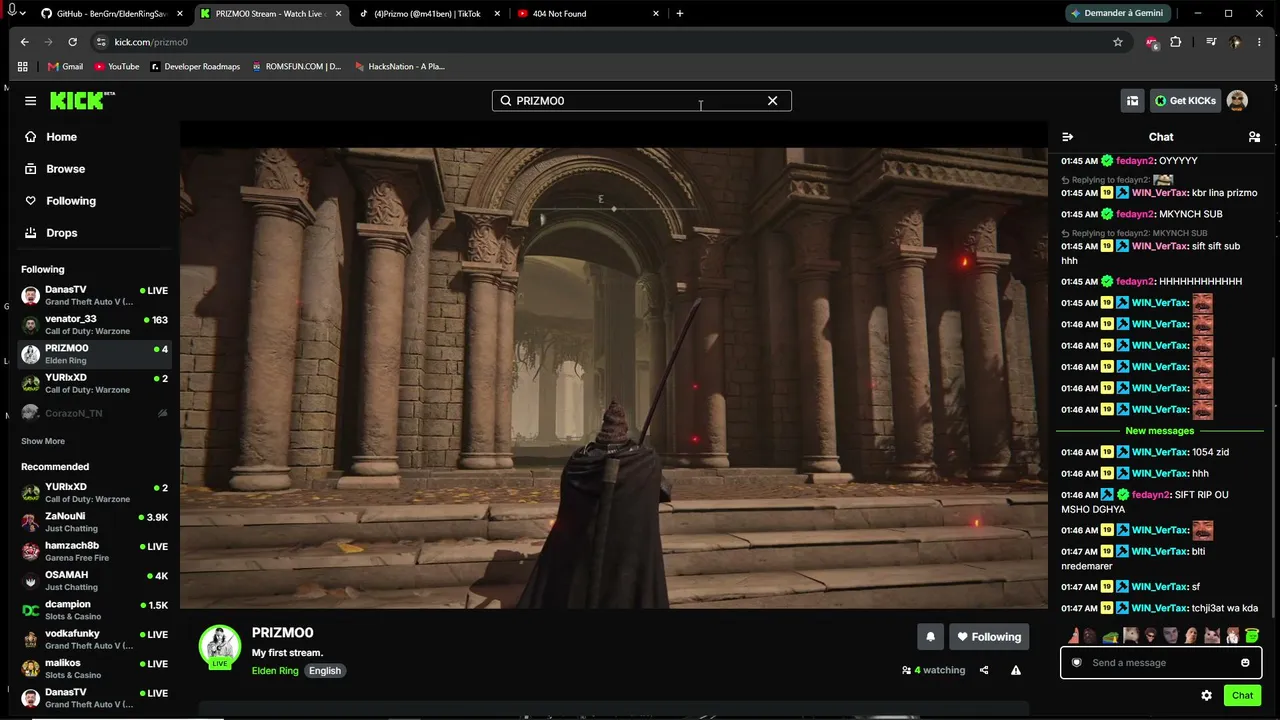The image size is (1280, 720).
Task: Open the emote picker smiley
Action: [x=1245, y=663]
